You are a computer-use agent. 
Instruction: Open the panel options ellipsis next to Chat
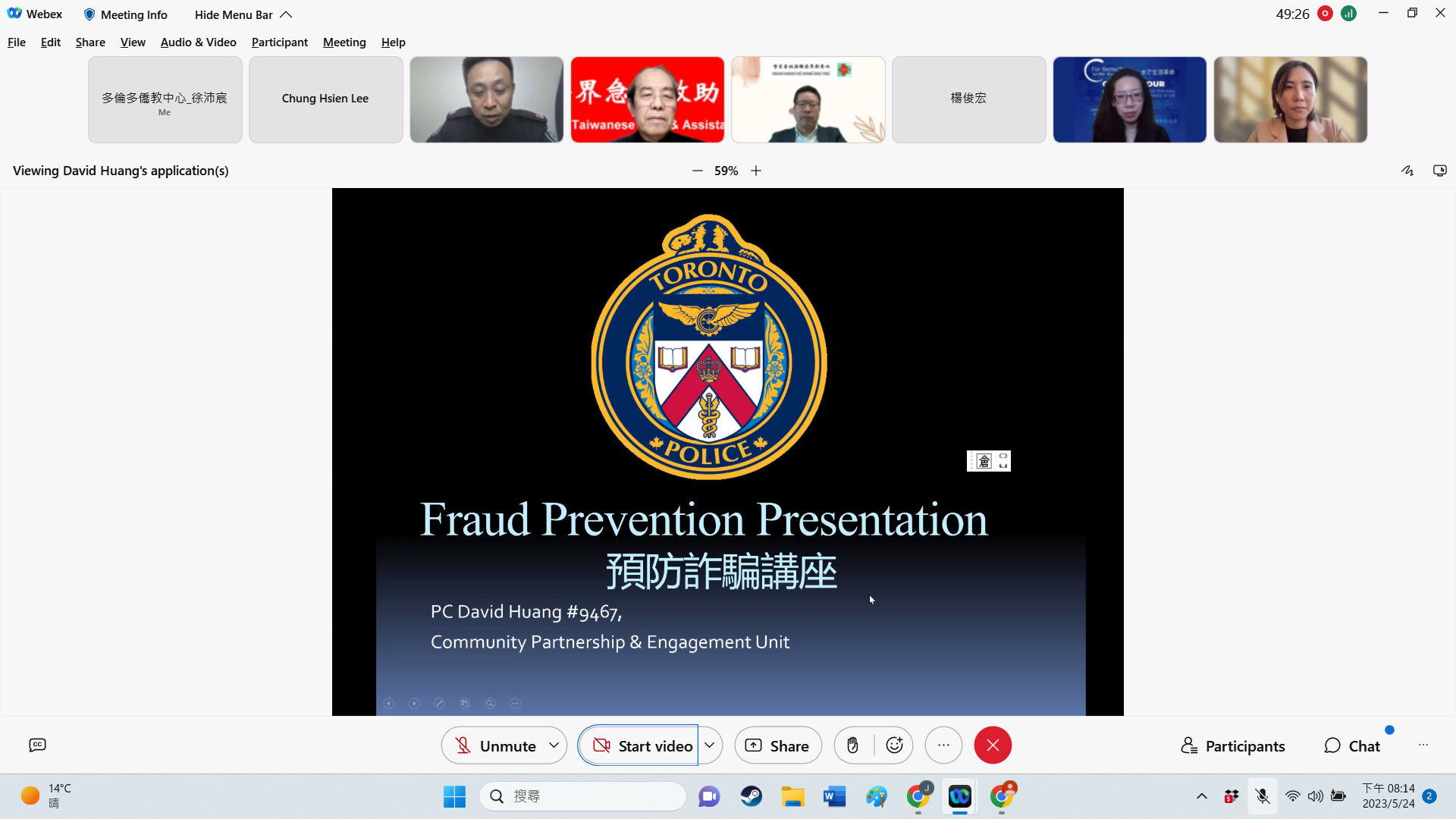point(1423,745)
